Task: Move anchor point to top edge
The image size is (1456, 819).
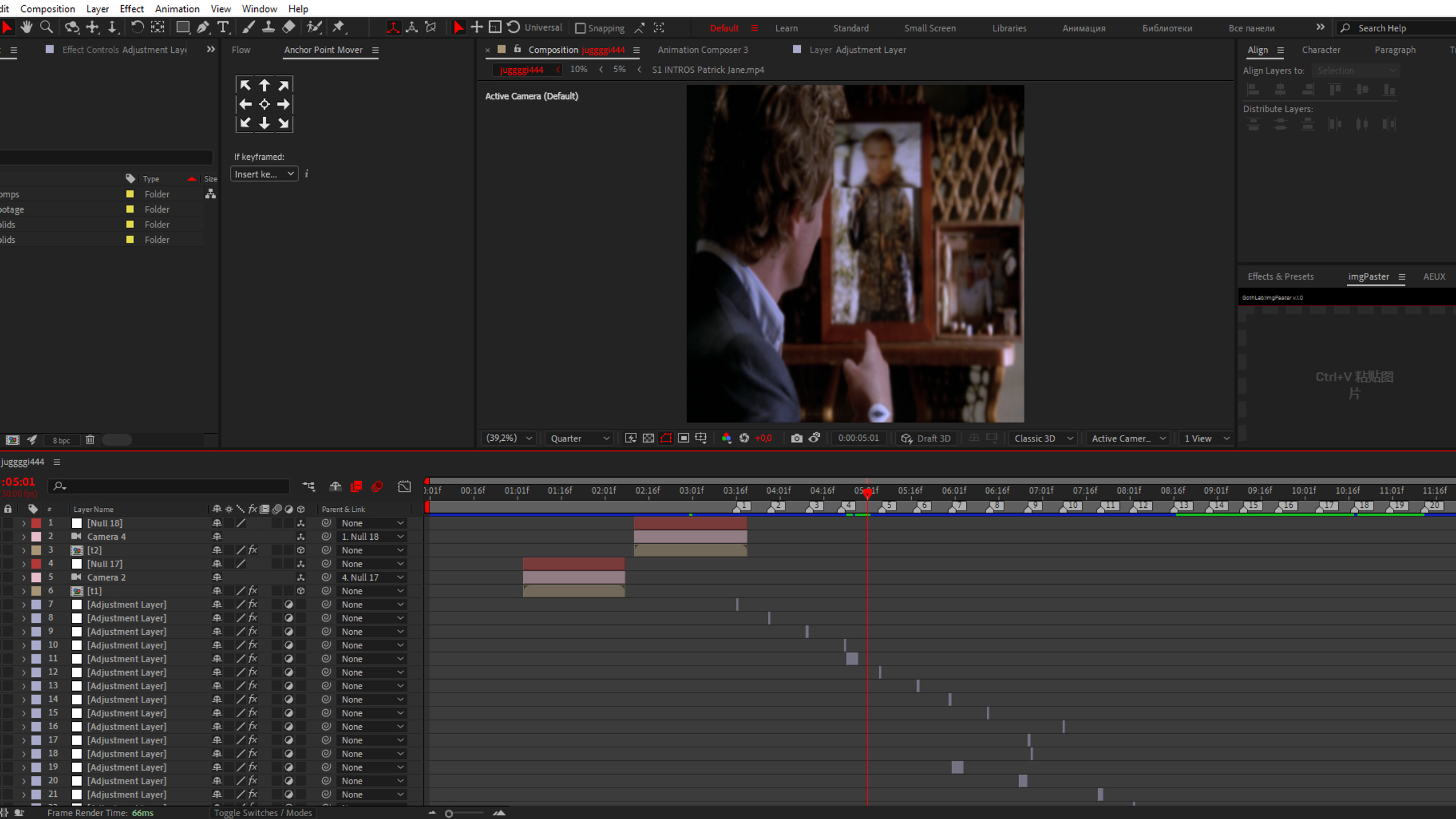Action: point(264,85)
